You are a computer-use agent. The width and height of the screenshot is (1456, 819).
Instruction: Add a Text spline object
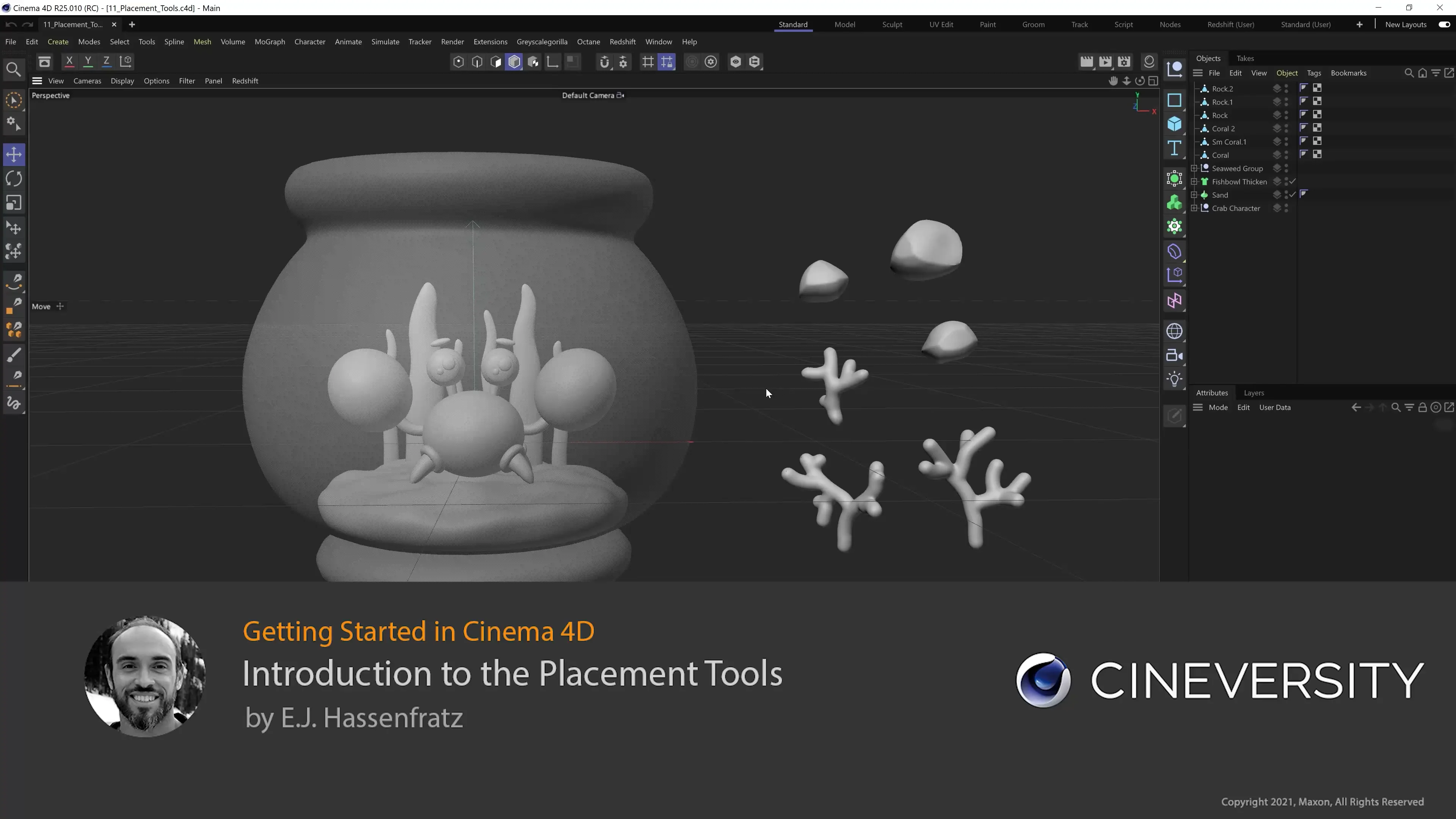pos(1175,148)
